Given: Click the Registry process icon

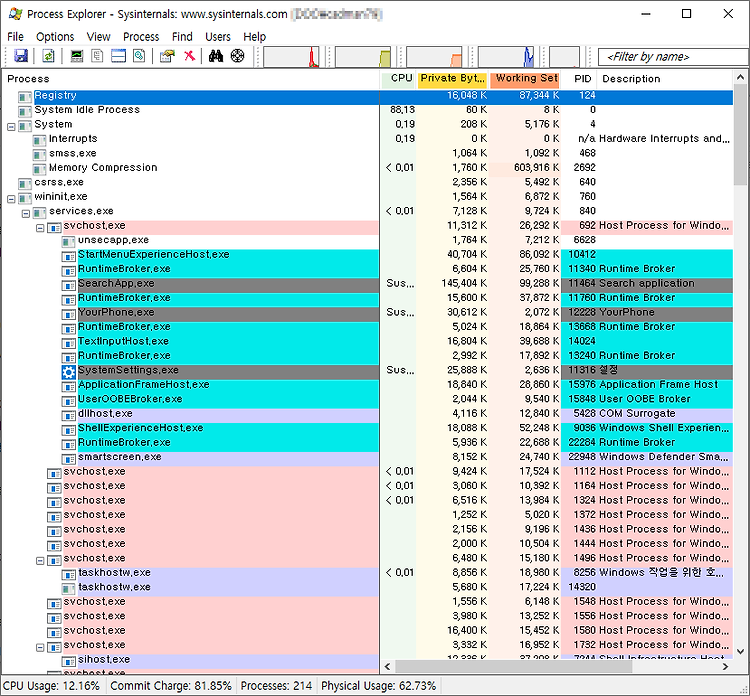Looking at the screenshot, I should point(25,97).
